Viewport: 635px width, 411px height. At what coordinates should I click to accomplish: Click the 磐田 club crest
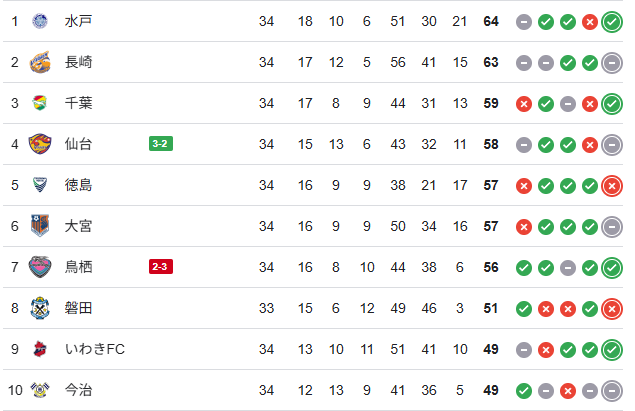(x=40, y=308)
